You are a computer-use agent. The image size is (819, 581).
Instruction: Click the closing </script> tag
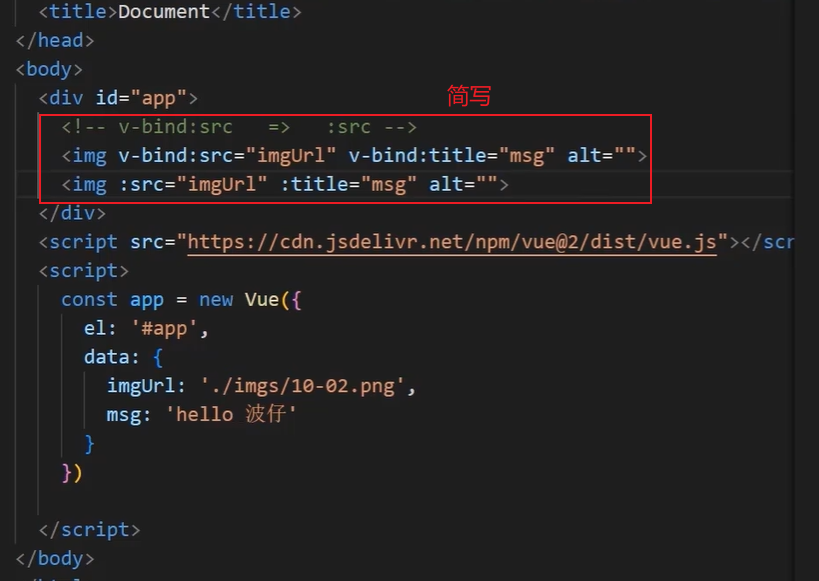click(x=89, y=530)
